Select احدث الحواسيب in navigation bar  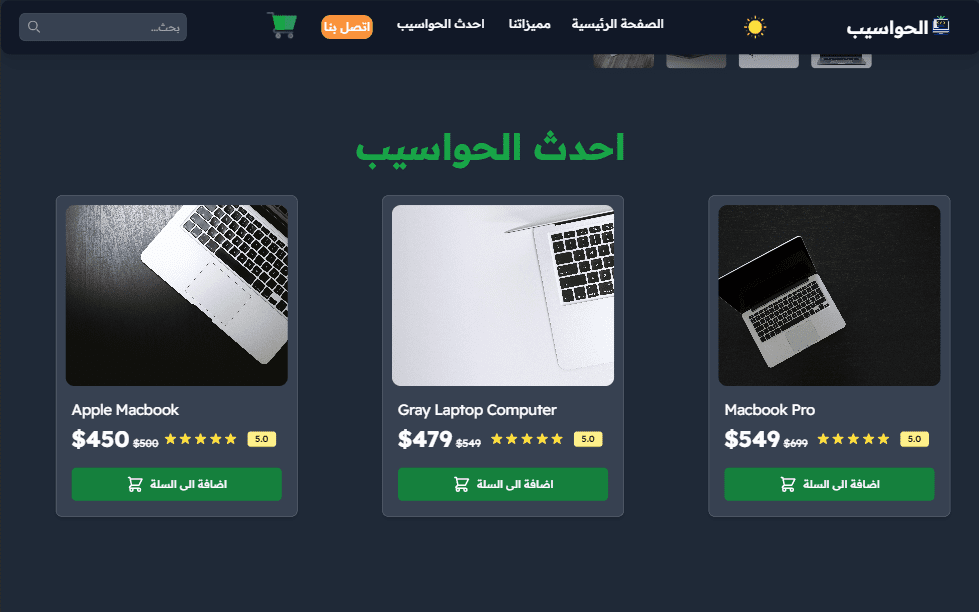click(441, 24)
